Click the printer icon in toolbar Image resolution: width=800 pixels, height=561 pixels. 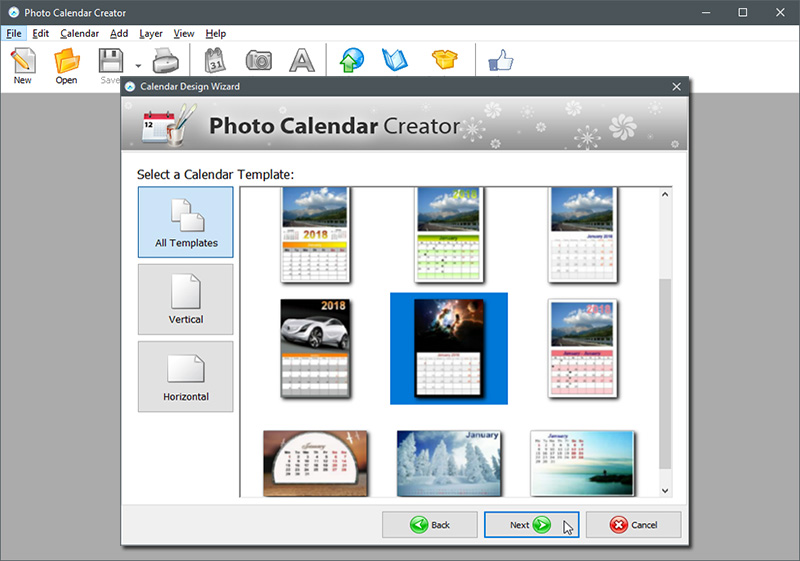pyautogui.click(x=166, y=61)
